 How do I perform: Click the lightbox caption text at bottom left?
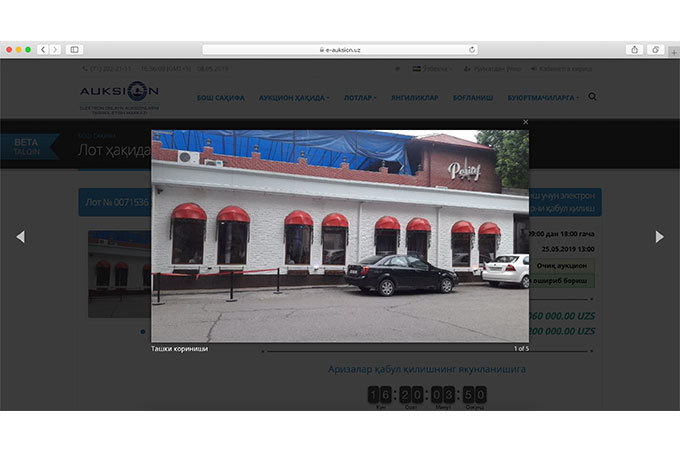coord(180,349)
